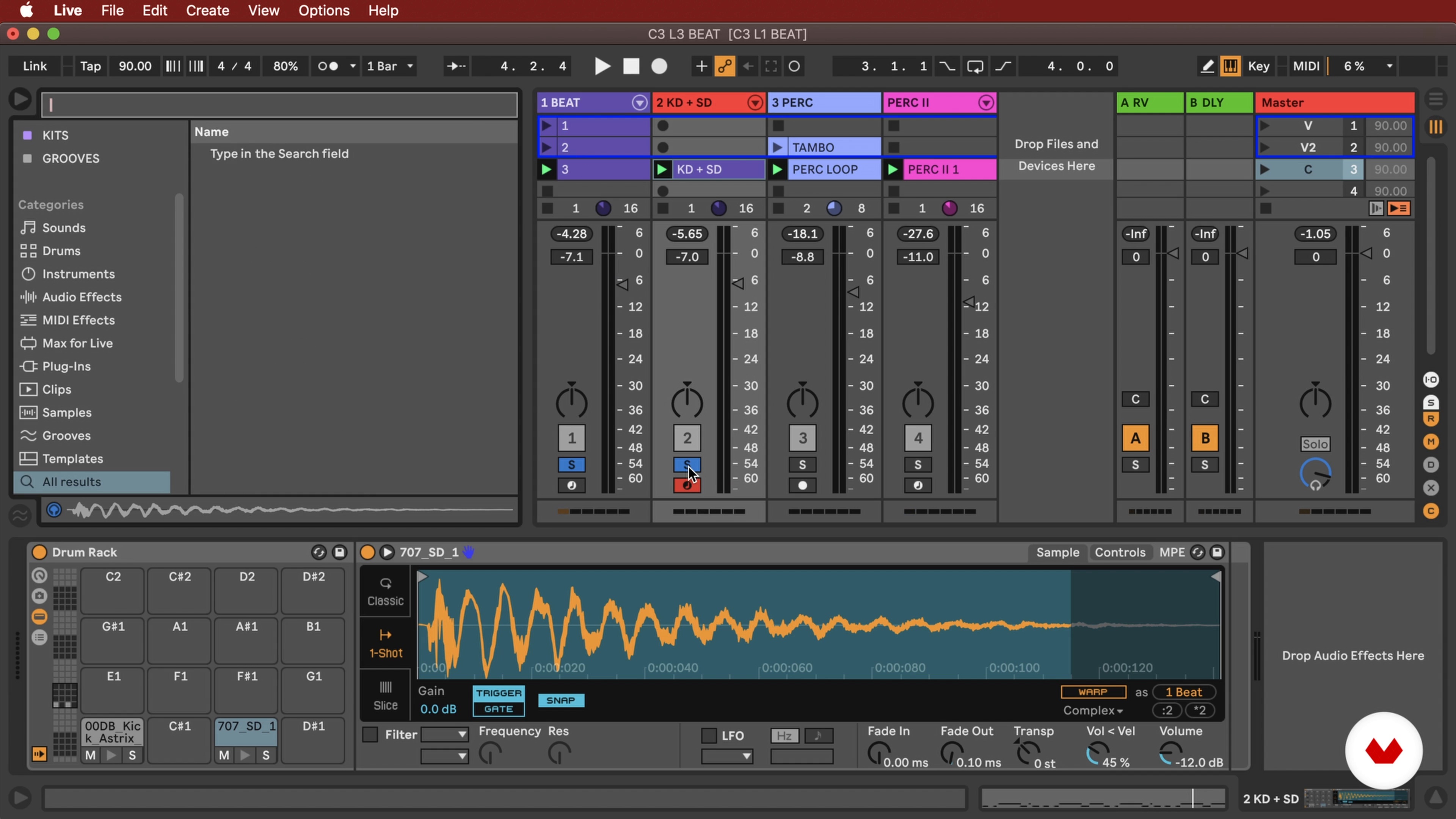
Task: Open the Key map mode
Action: [x=1259, y=66]
